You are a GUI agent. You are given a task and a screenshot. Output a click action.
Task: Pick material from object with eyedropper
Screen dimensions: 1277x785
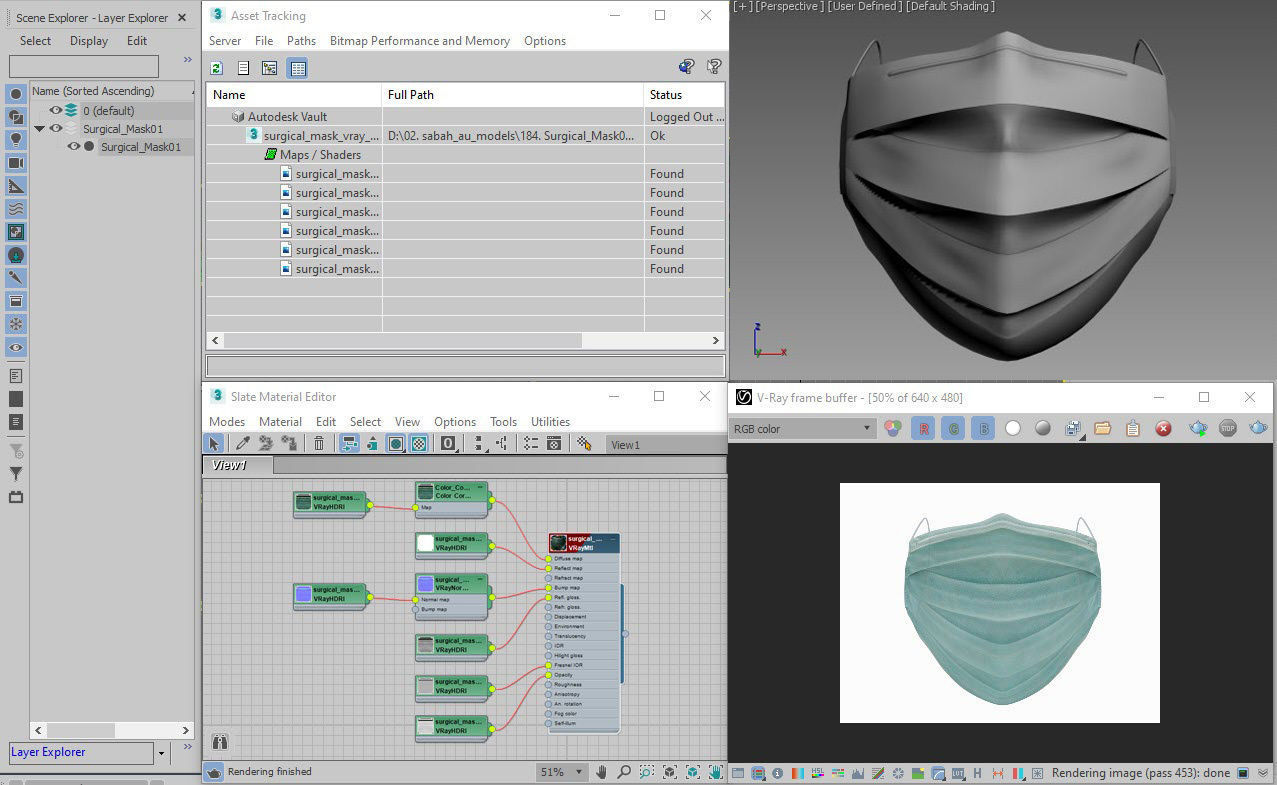tap(242, 443)
